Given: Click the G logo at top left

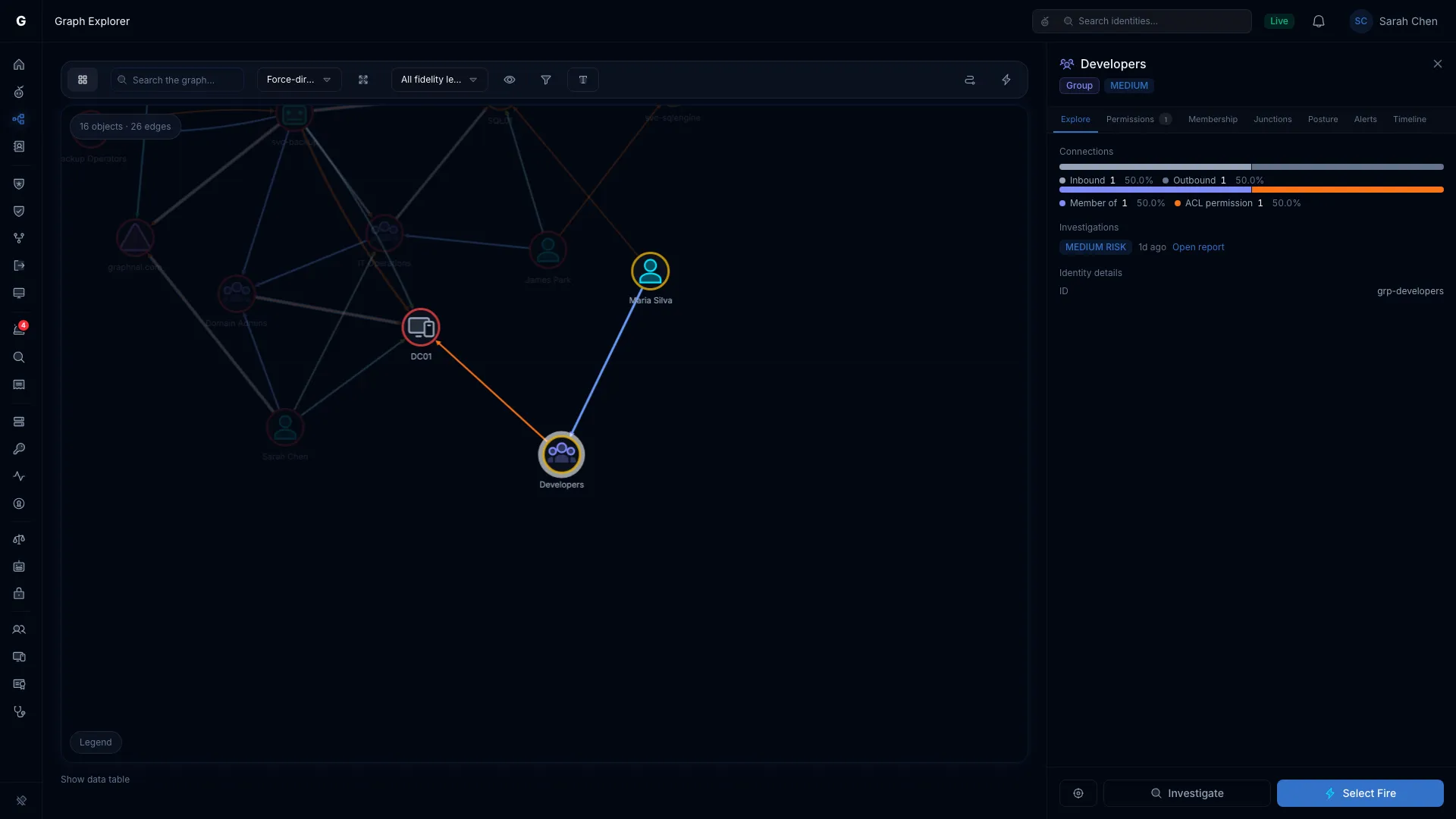Looking at the screenshot, I should (x=21, y=21).
